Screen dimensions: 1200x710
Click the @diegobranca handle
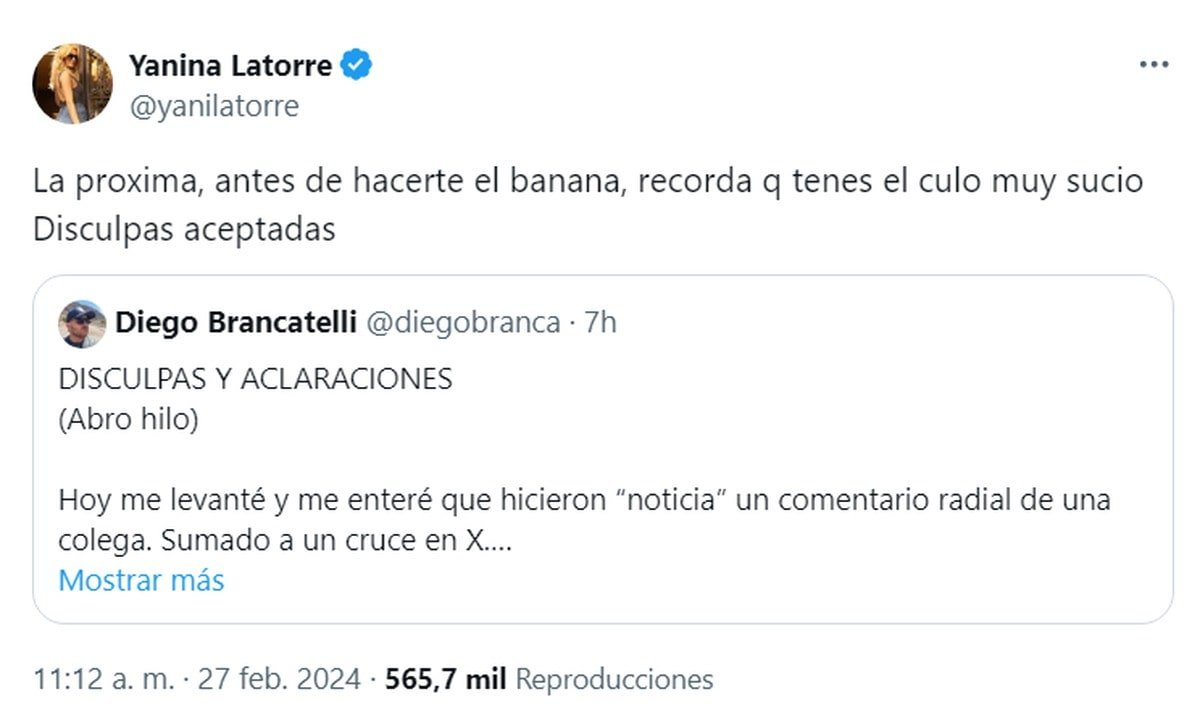click(463, 323)
